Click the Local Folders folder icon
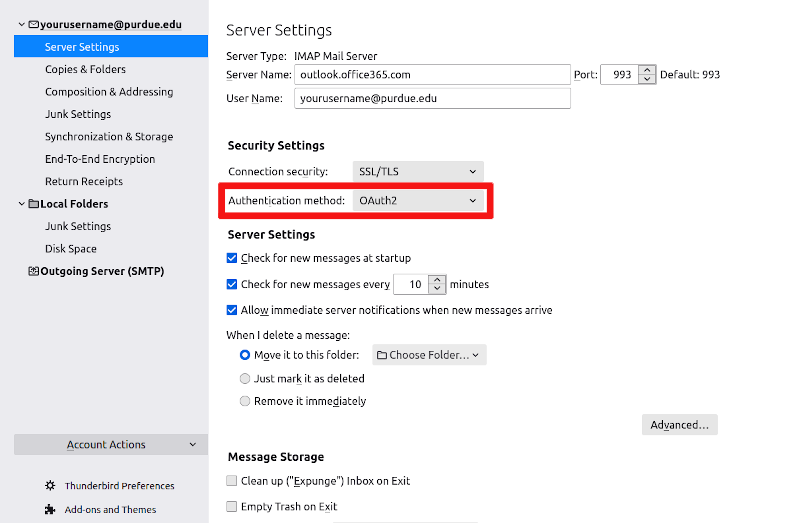 pyautogui.click(x=34, y=204)
